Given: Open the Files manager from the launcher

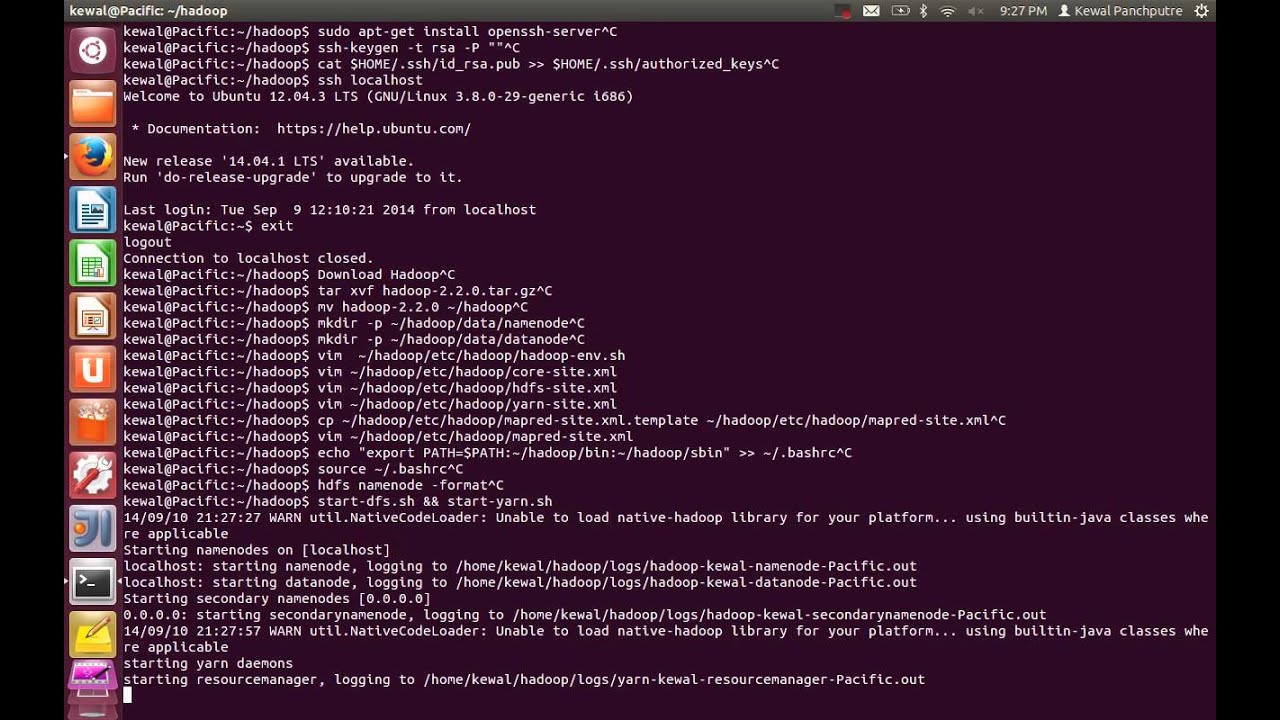Looking at the screenshot, I should (93, 103).
